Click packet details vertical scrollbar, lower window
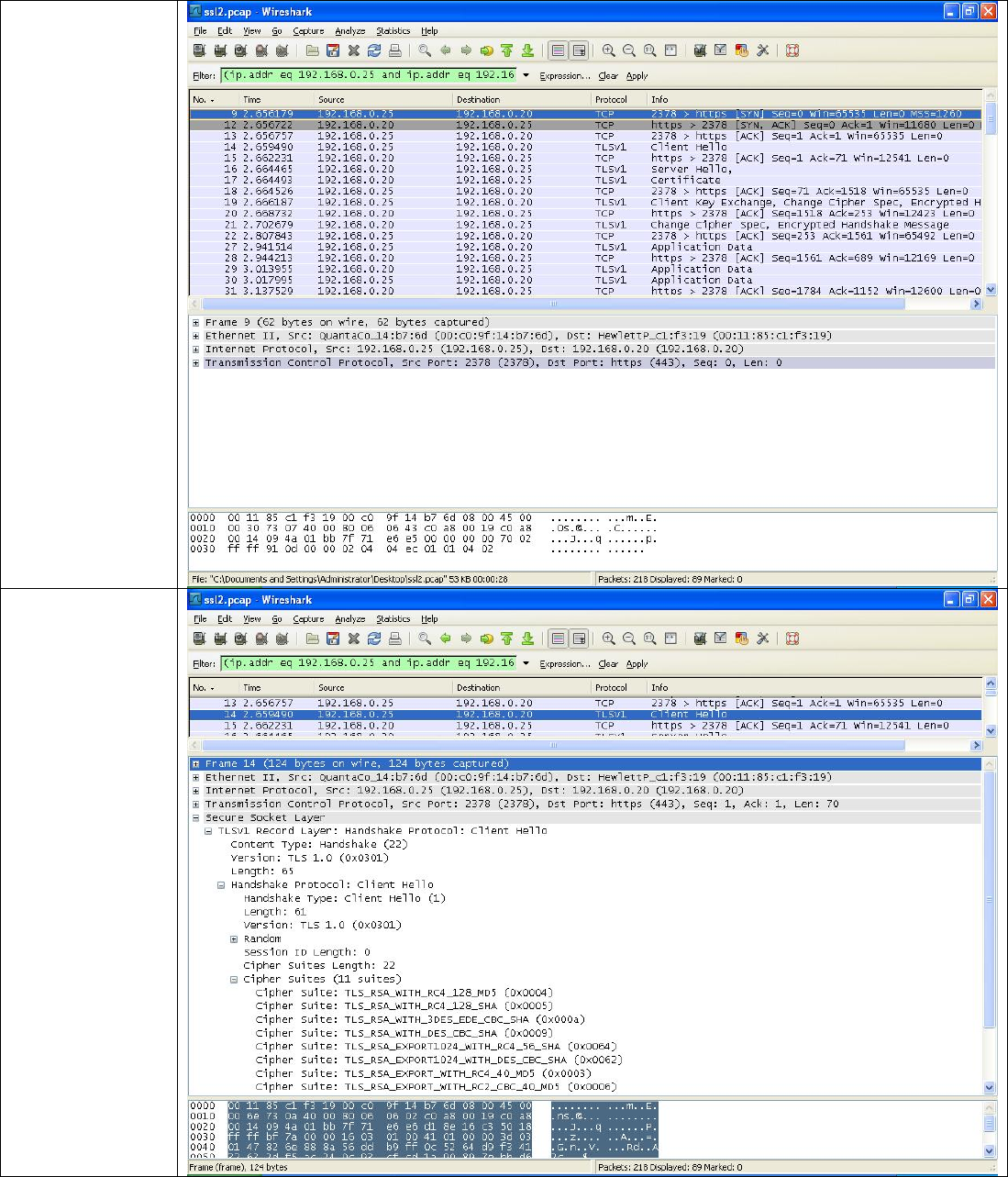This screenshot has height=1177, width=1008. (x=991, y=926)
